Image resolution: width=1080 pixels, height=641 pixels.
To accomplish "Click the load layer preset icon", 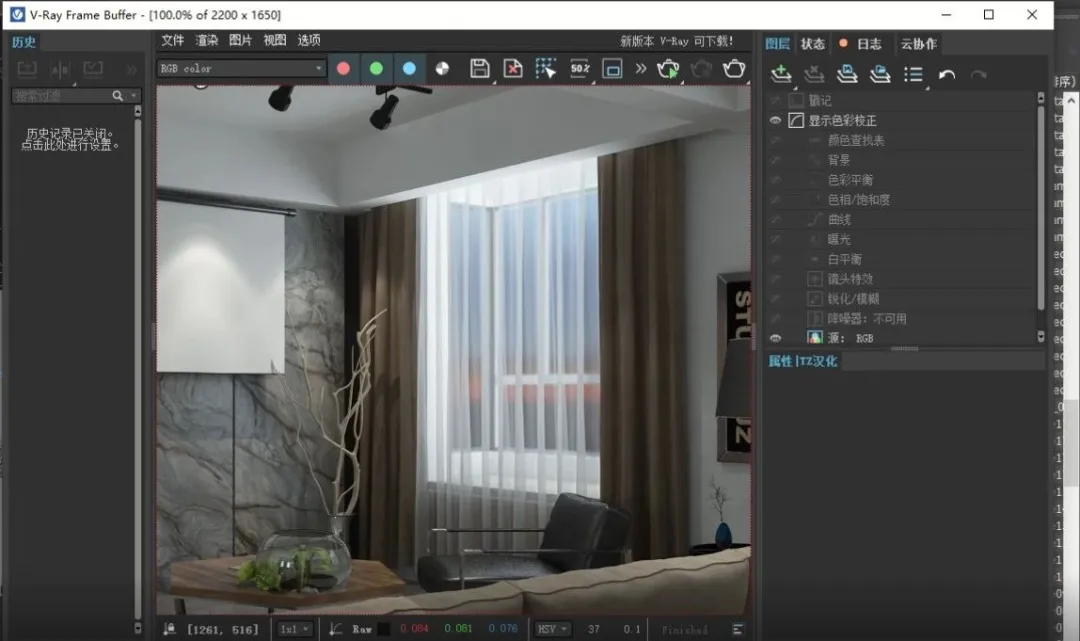I will point(880,74).
